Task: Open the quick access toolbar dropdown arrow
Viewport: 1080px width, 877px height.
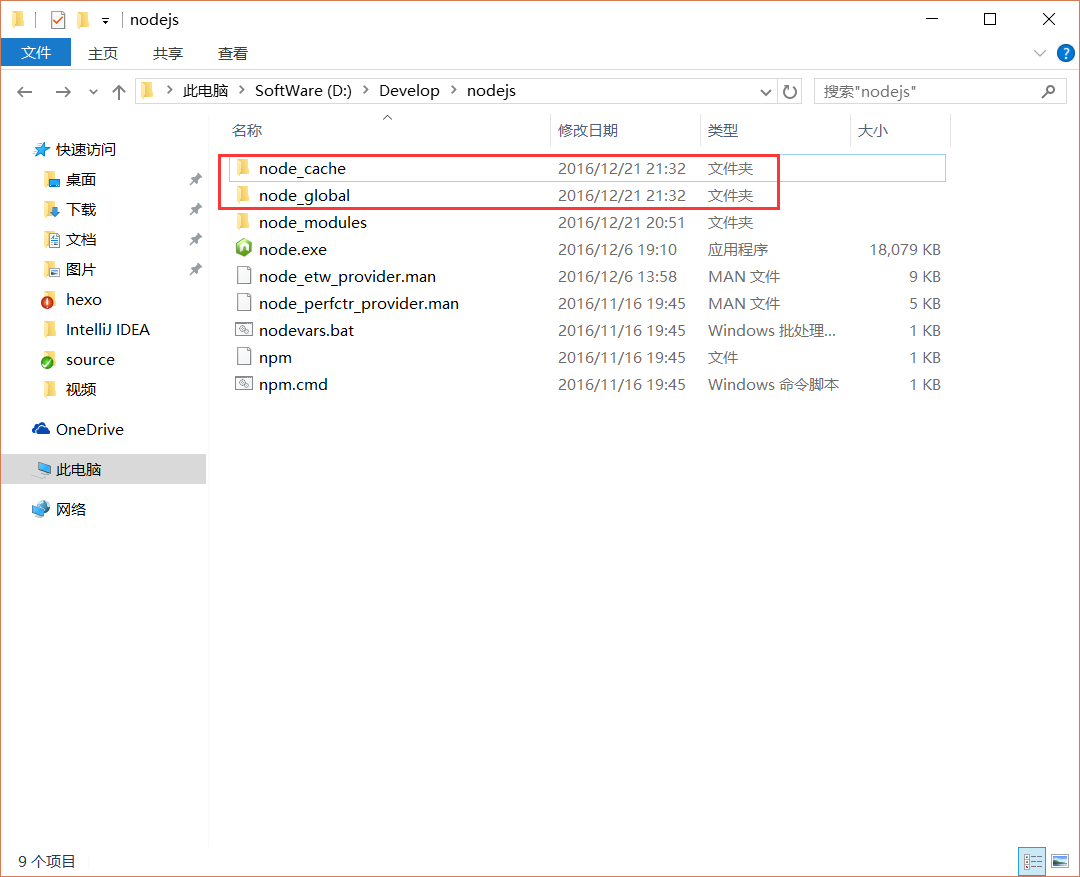Action: pyautogui.click(x=104, y=19)
